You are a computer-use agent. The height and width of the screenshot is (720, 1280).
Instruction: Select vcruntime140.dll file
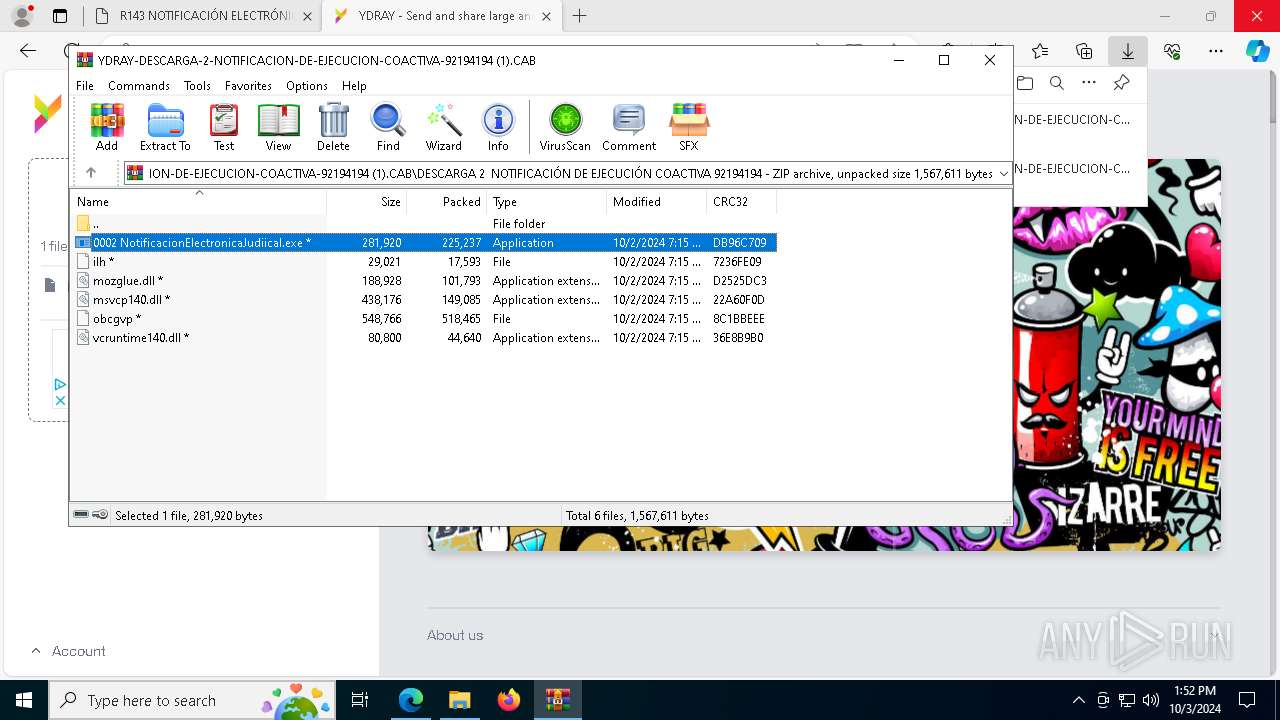coord(424,338)
